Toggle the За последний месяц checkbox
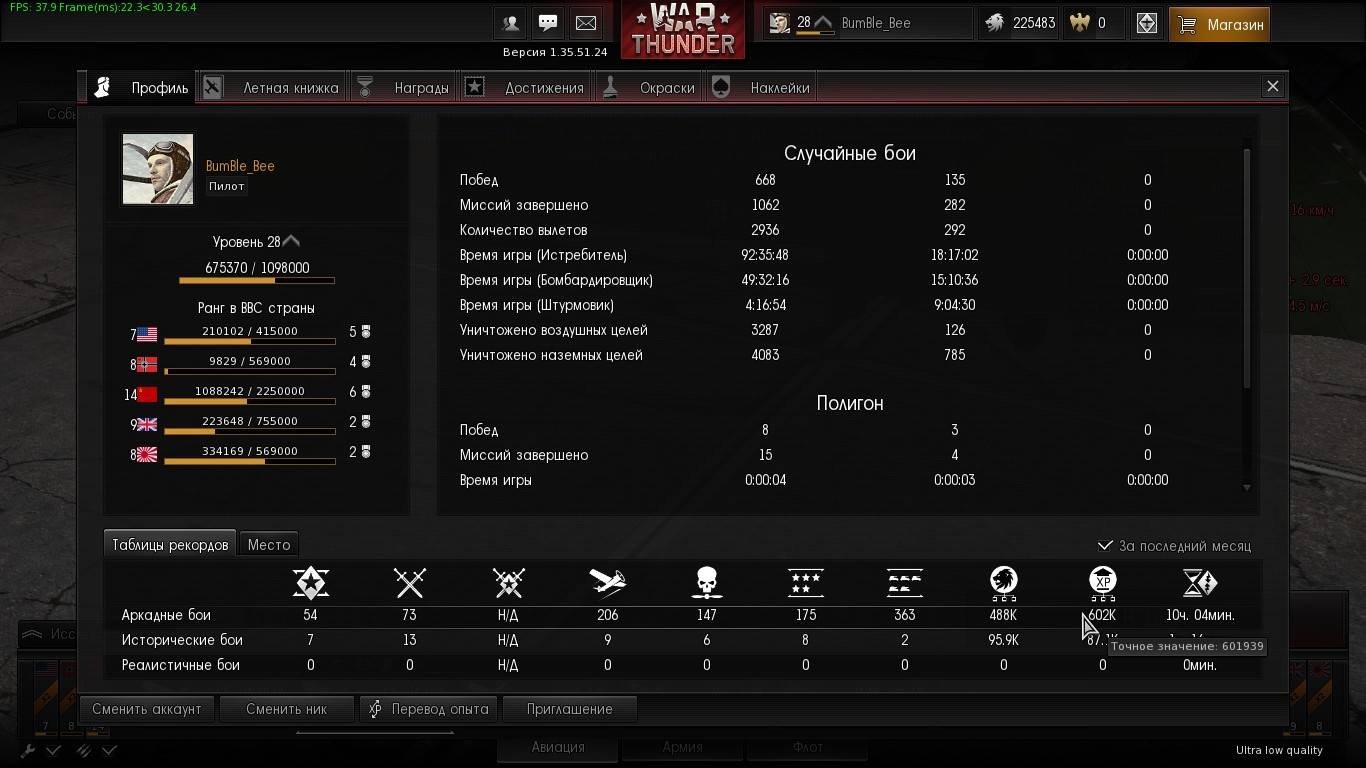 tap(1105, 546)
